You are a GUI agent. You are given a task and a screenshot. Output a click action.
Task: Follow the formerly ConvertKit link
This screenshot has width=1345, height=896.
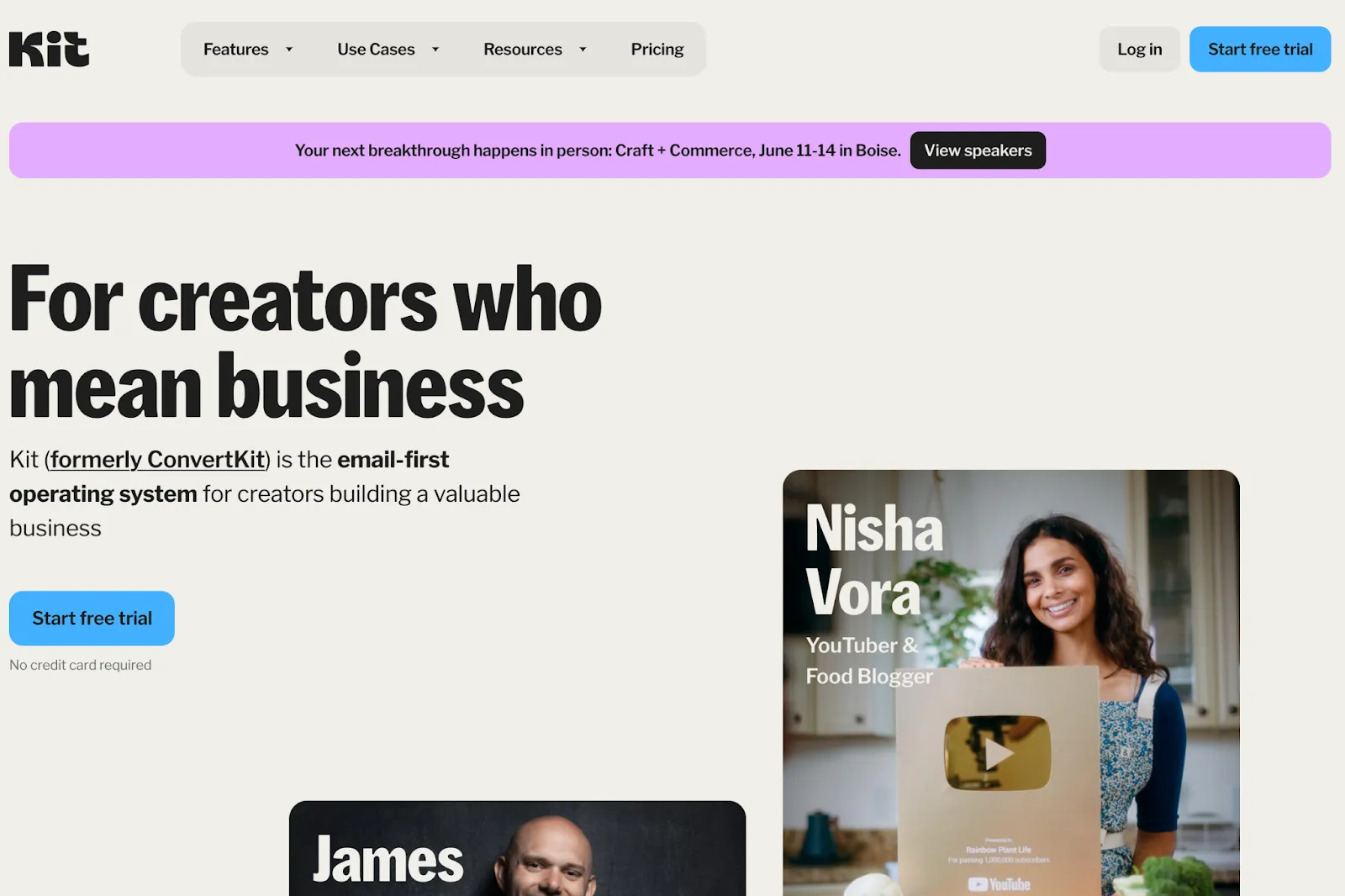[158, 460]
